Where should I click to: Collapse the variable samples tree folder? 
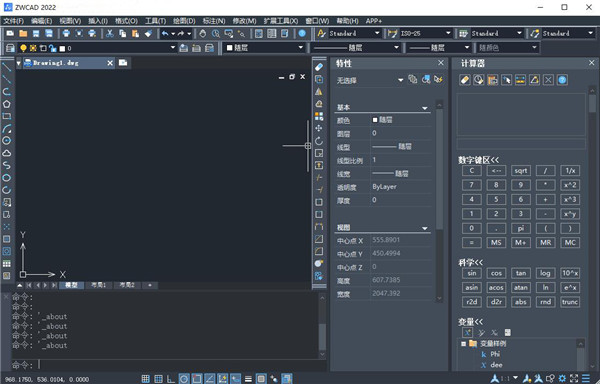(x=463, y=343)
